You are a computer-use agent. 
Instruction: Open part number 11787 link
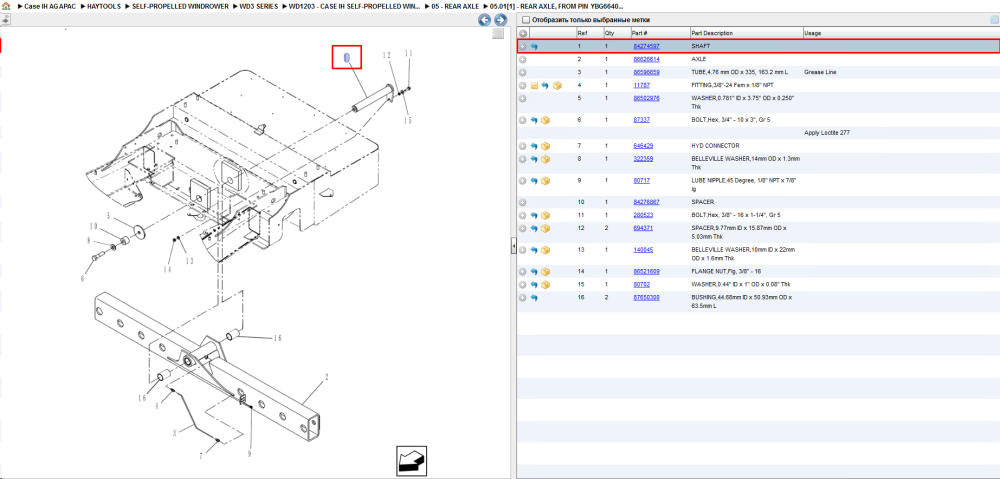[x=642, y=85]
